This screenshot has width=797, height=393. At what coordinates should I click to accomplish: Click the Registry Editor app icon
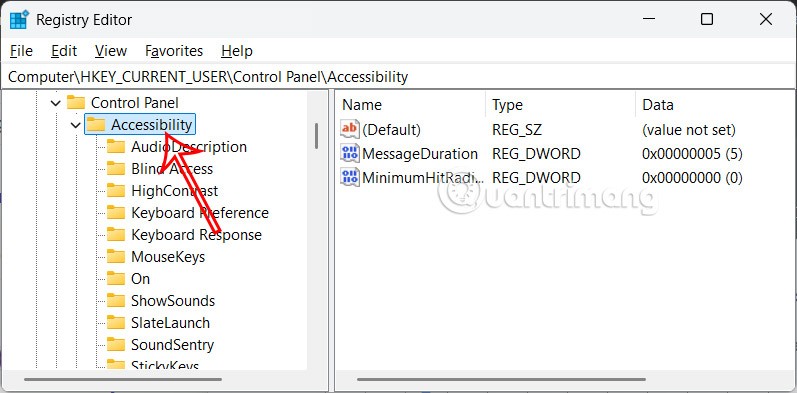tap(19, 20)
